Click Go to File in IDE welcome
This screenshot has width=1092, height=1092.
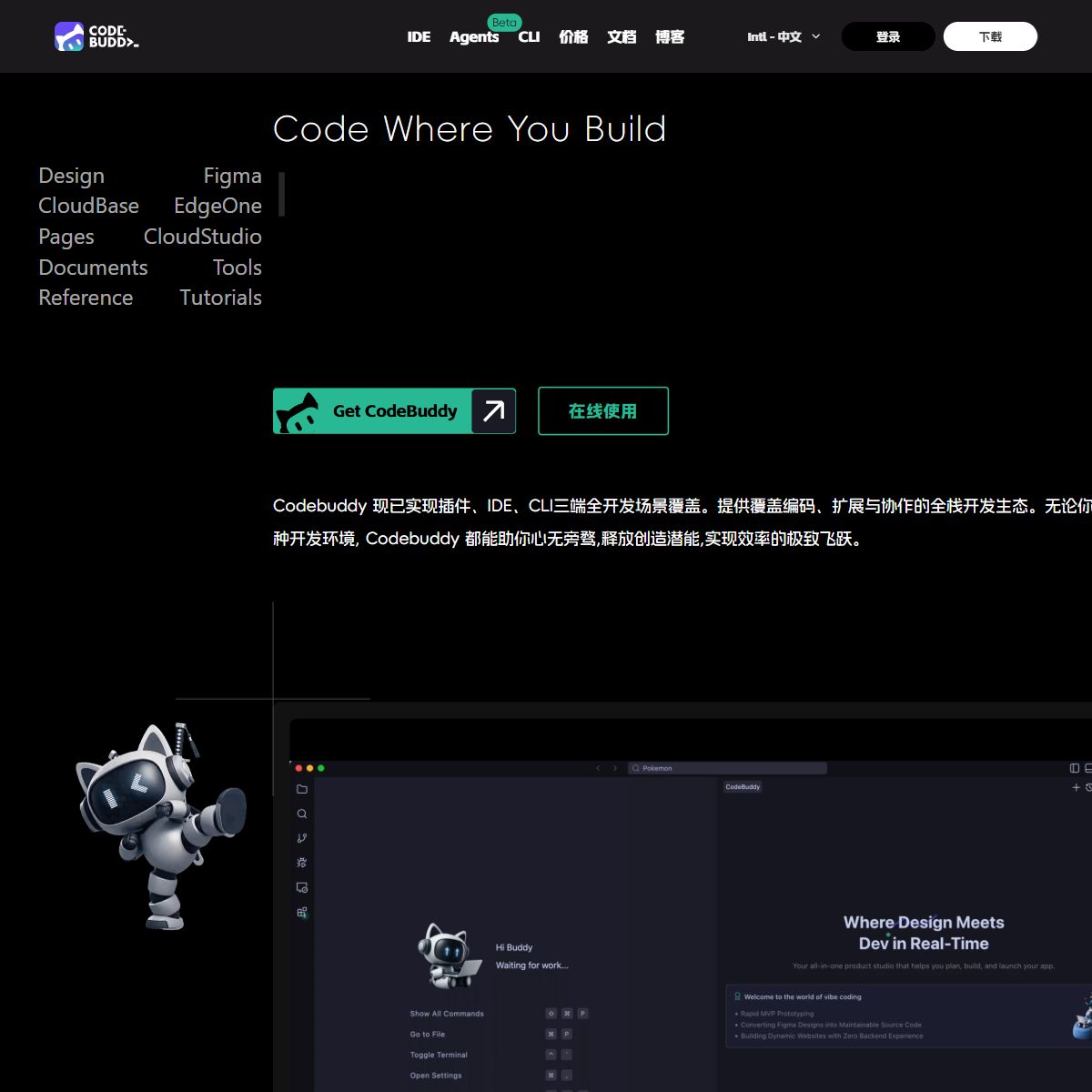point(428,1035)
